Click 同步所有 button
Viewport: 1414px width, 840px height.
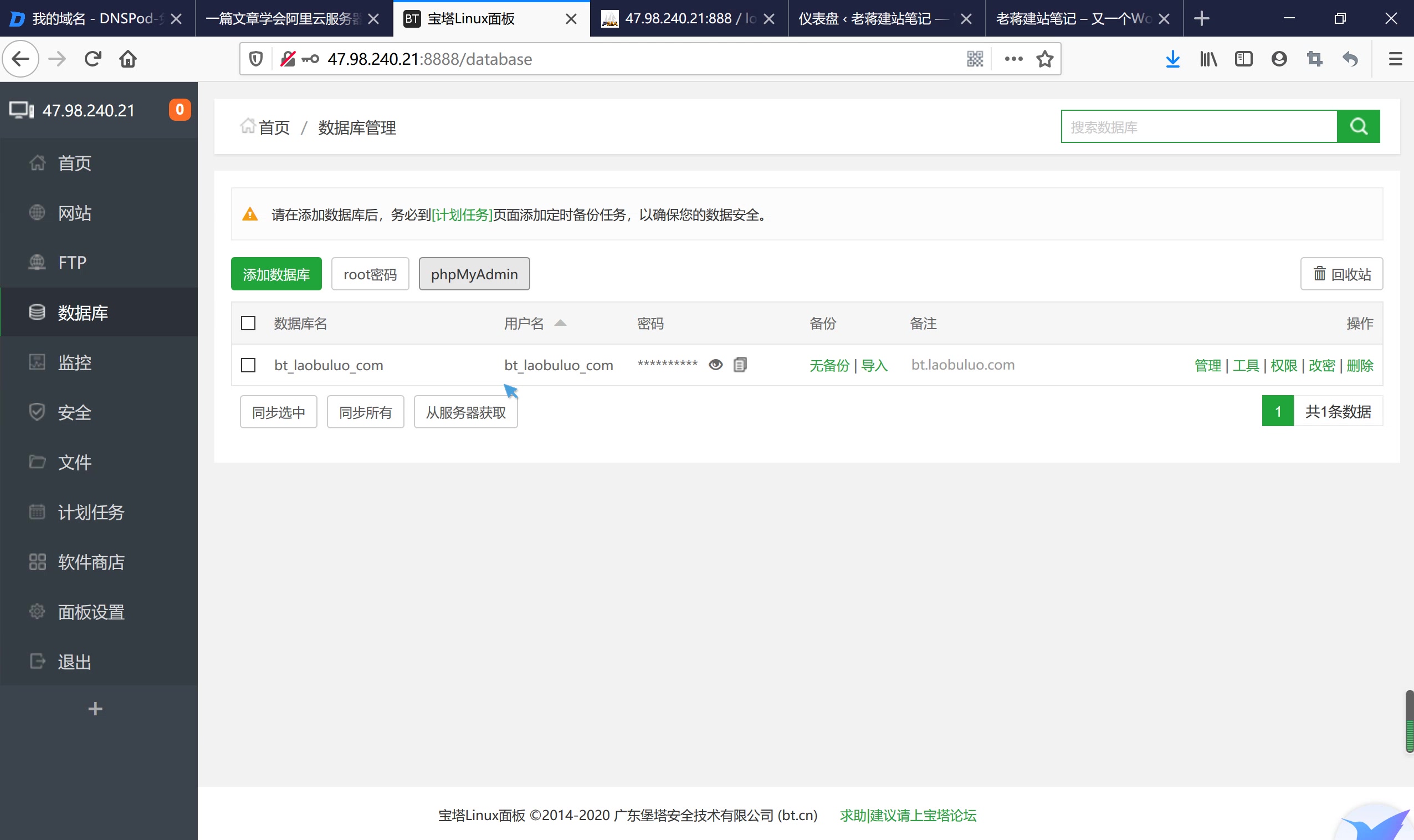[366, 412]
